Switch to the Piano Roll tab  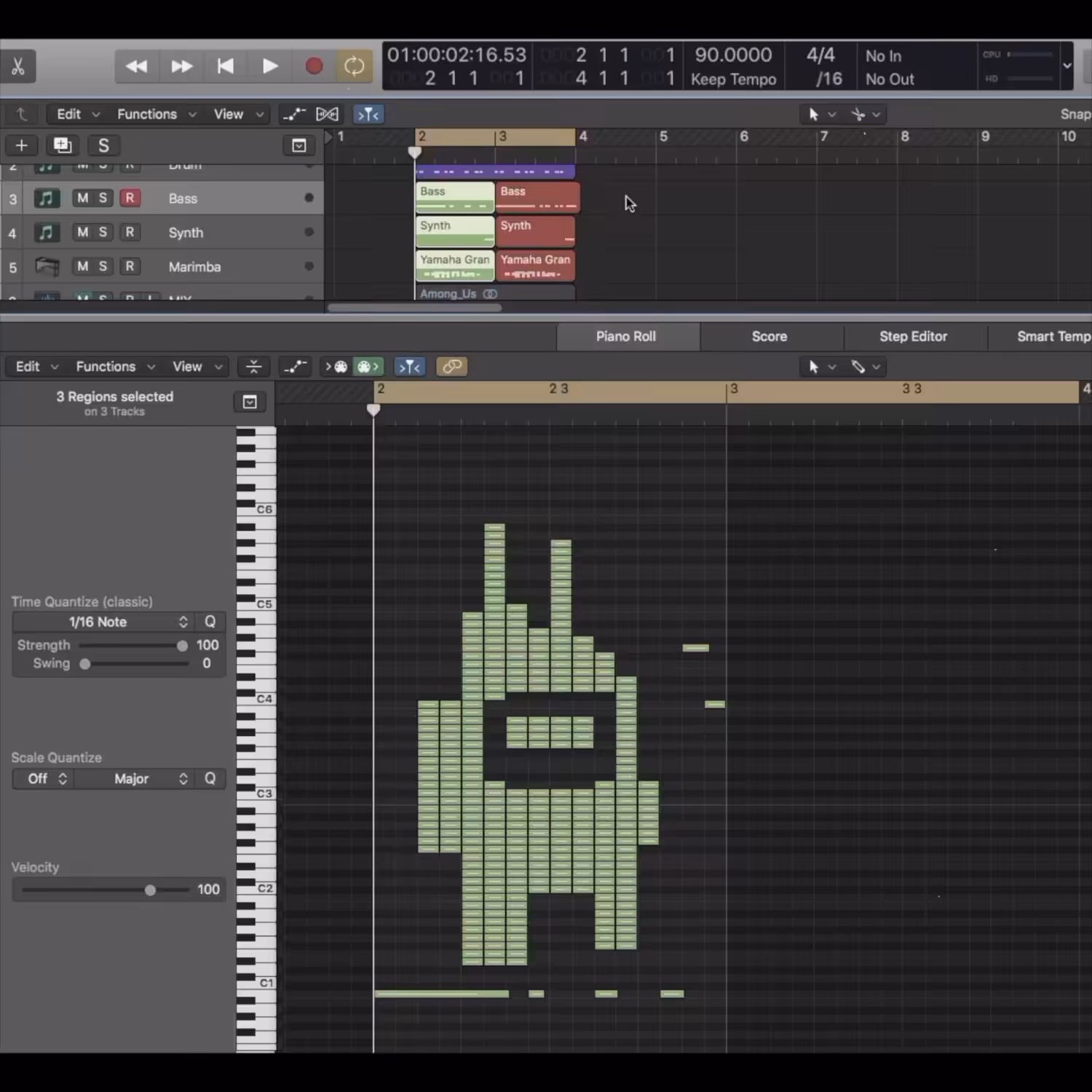coord(626,336)
